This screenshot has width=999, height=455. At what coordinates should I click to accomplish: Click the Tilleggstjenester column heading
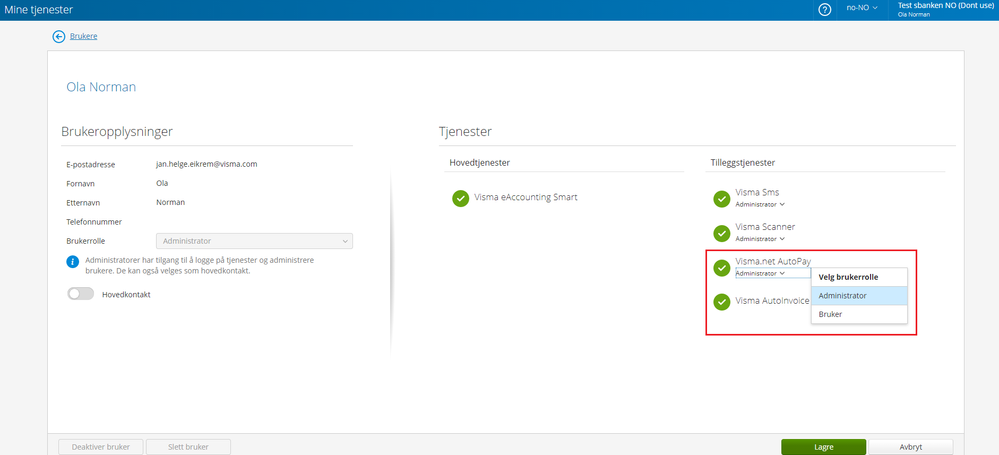click(743, 163)
